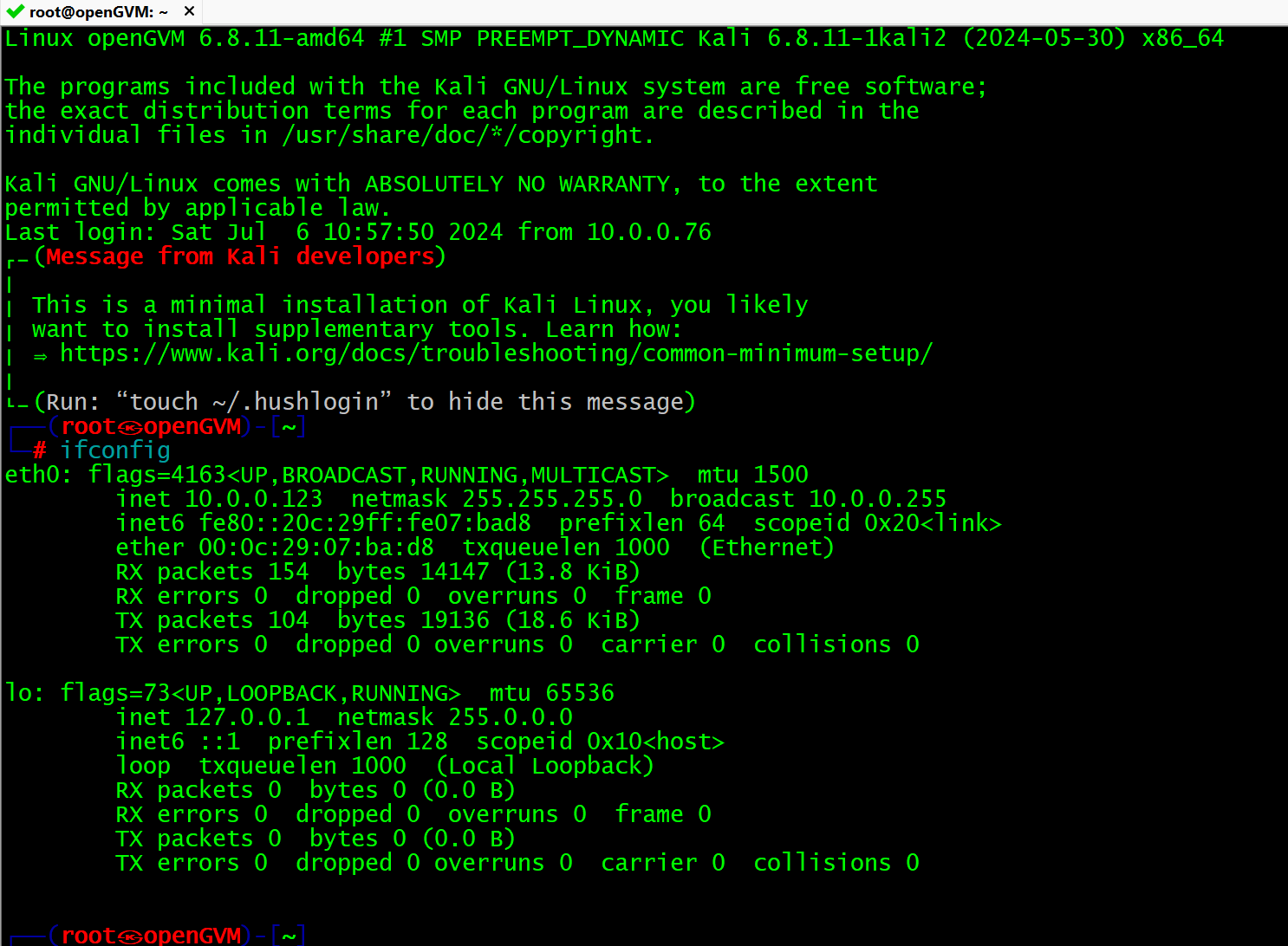
Task: Close the root@openGVM session tab
Action: pyautogui.click(x=189, y=11)
